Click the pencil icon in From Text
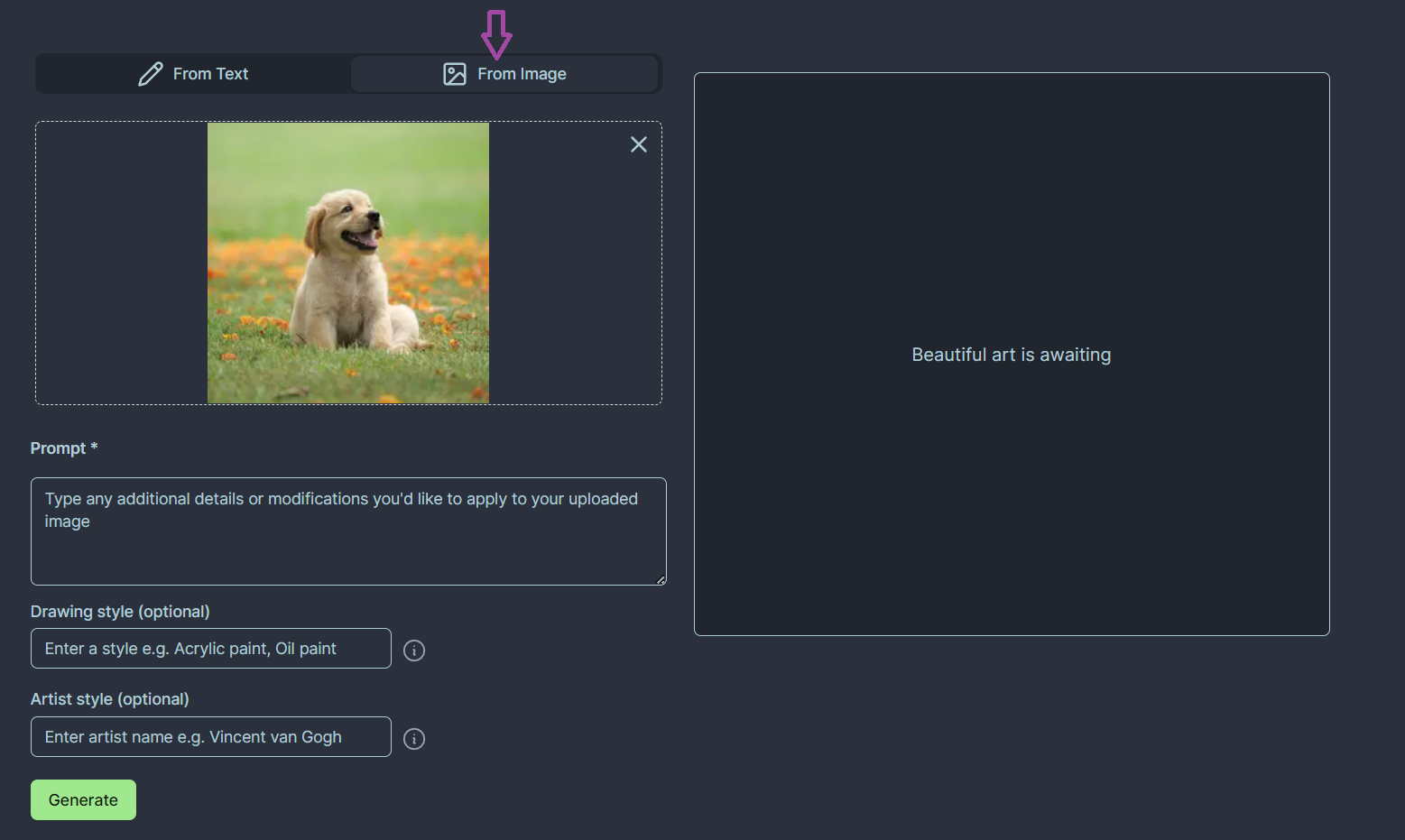1405x840 pixels. click(151, 74)
